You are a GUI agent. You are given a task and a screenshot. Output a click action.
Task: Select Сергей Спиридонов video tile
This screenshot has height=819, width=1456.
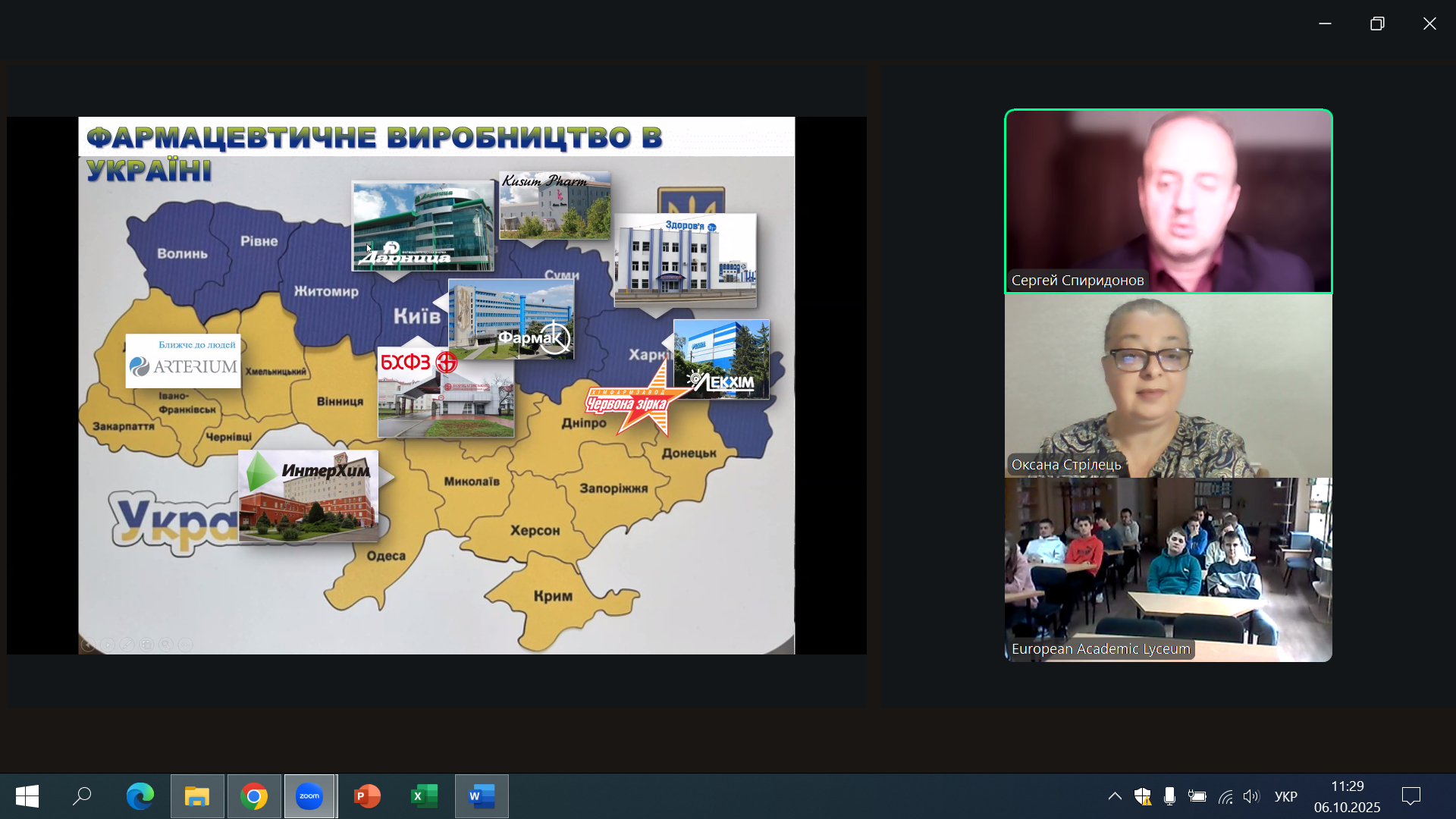pyautogui.click(x=1168, y=201)
